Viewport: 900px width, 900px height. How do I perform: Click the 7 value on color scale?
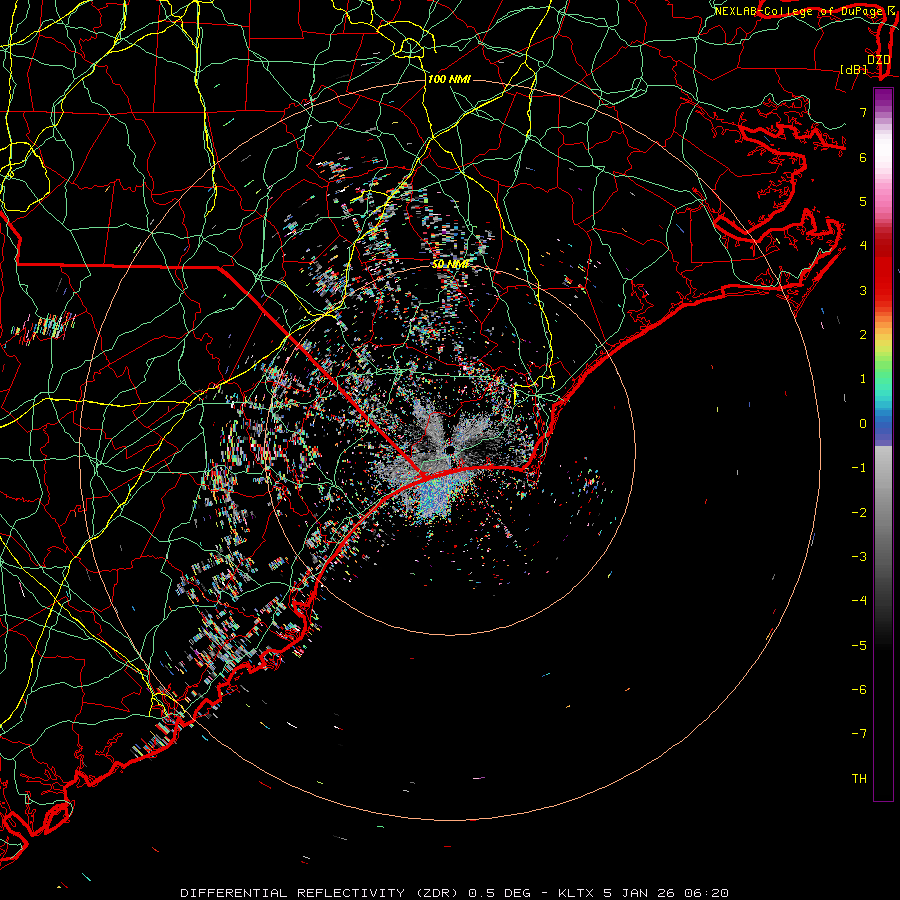pos(863,112)
